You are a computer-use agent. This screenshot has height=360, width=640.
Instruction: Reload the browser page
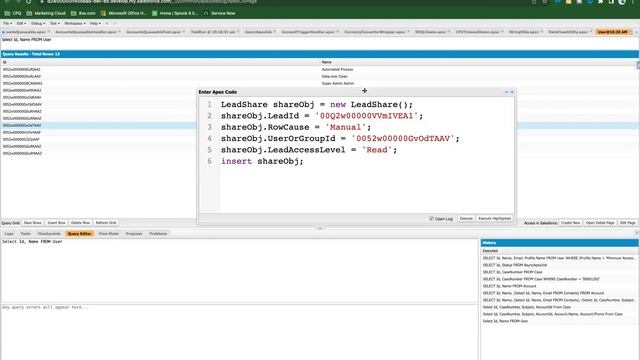29,2
